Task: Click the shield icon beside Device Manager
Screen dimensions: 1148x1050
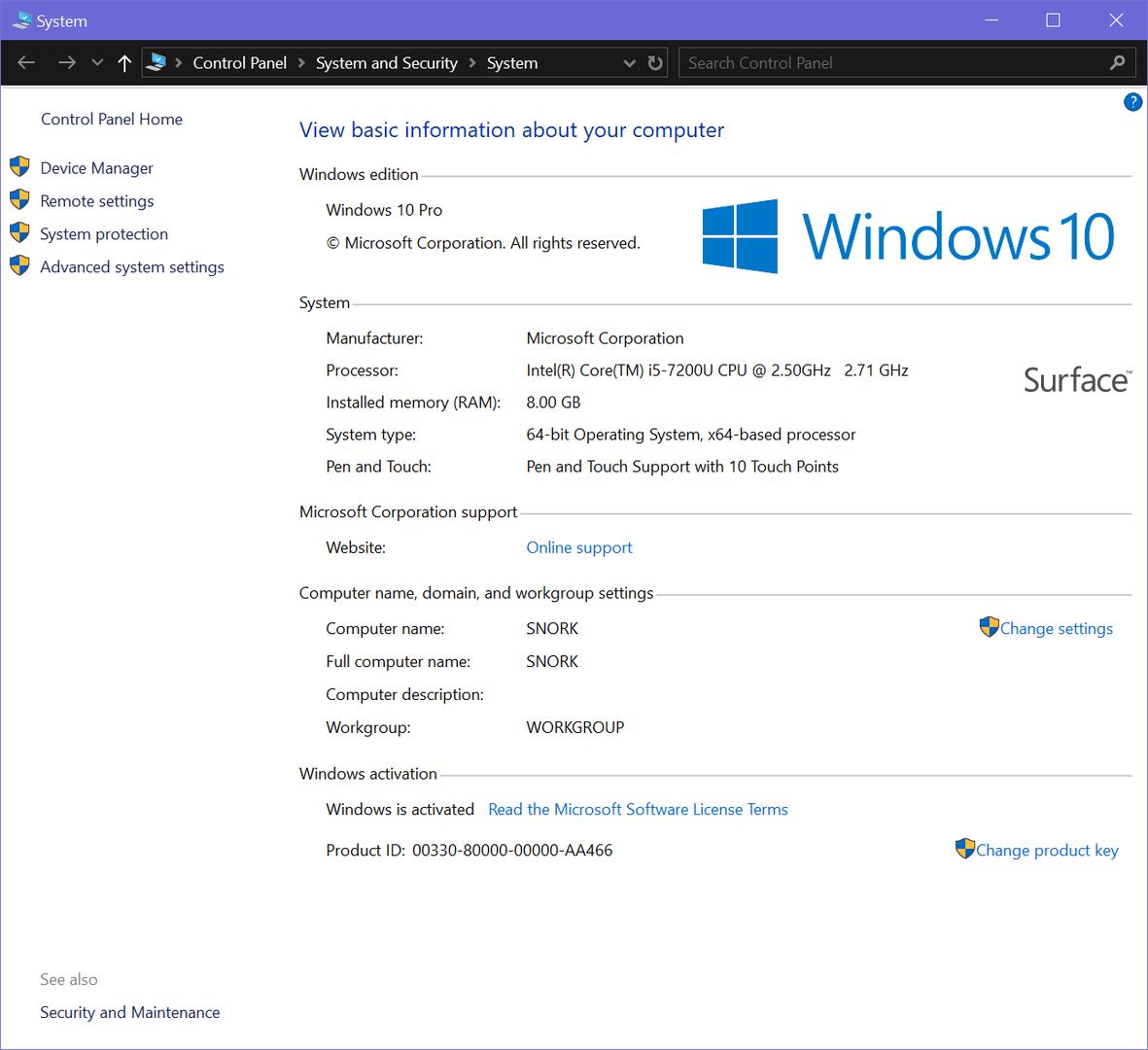Action: [19, 167]
